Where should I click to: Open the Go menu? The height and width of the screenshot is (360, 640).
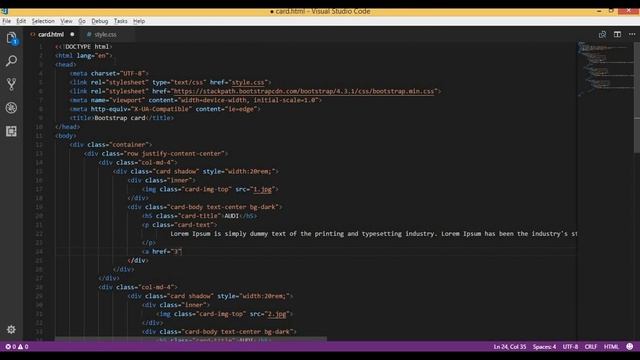pos(82,21)
